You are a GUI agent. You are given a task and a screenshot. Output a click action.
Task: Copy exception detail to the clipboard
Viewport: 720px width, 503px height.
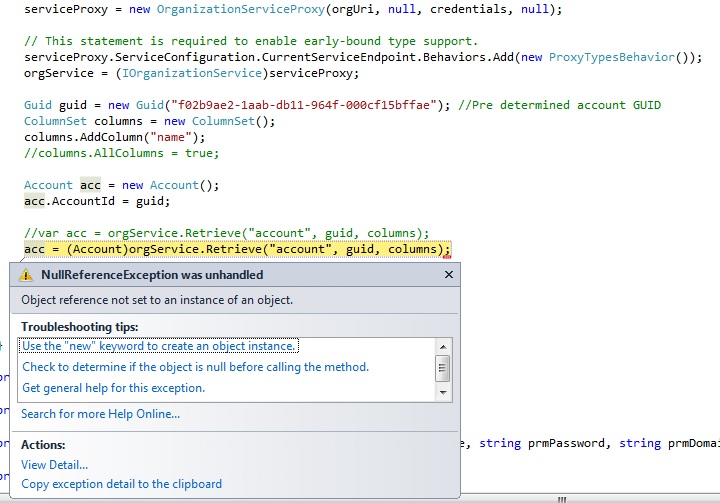click(x=121, y=484)
